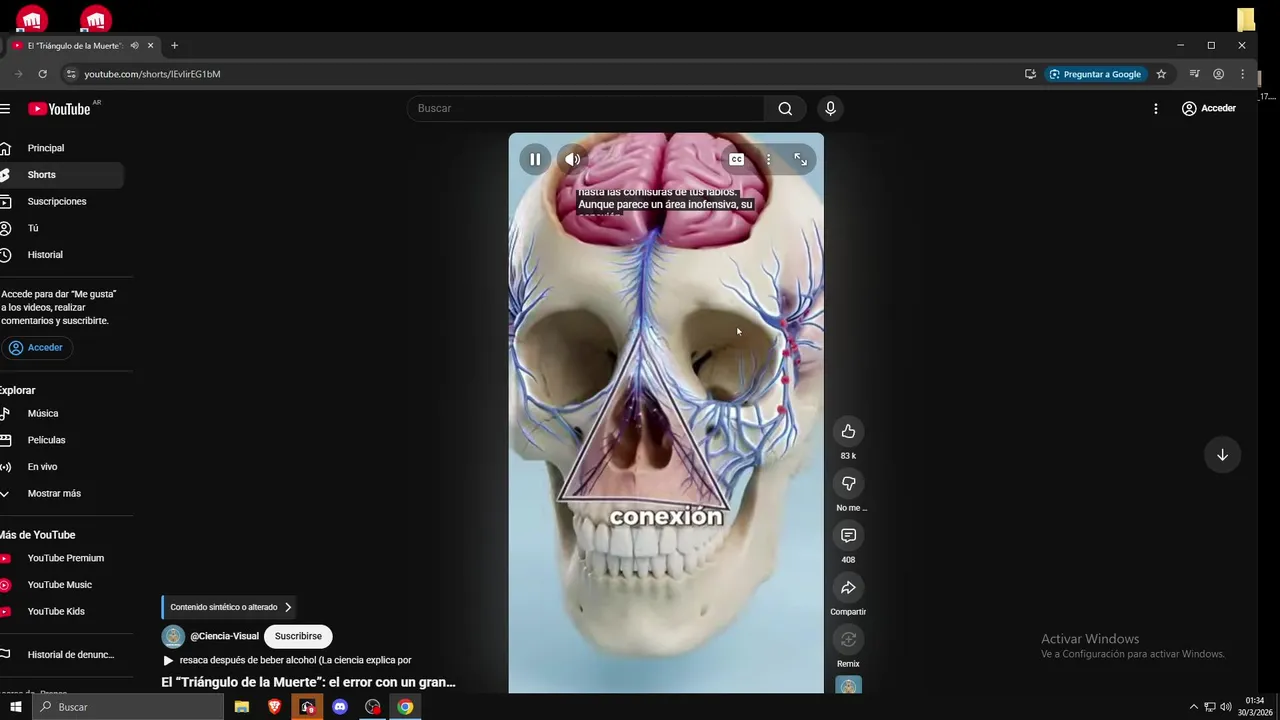Open Historial in the sidebar

click(62, 255)
